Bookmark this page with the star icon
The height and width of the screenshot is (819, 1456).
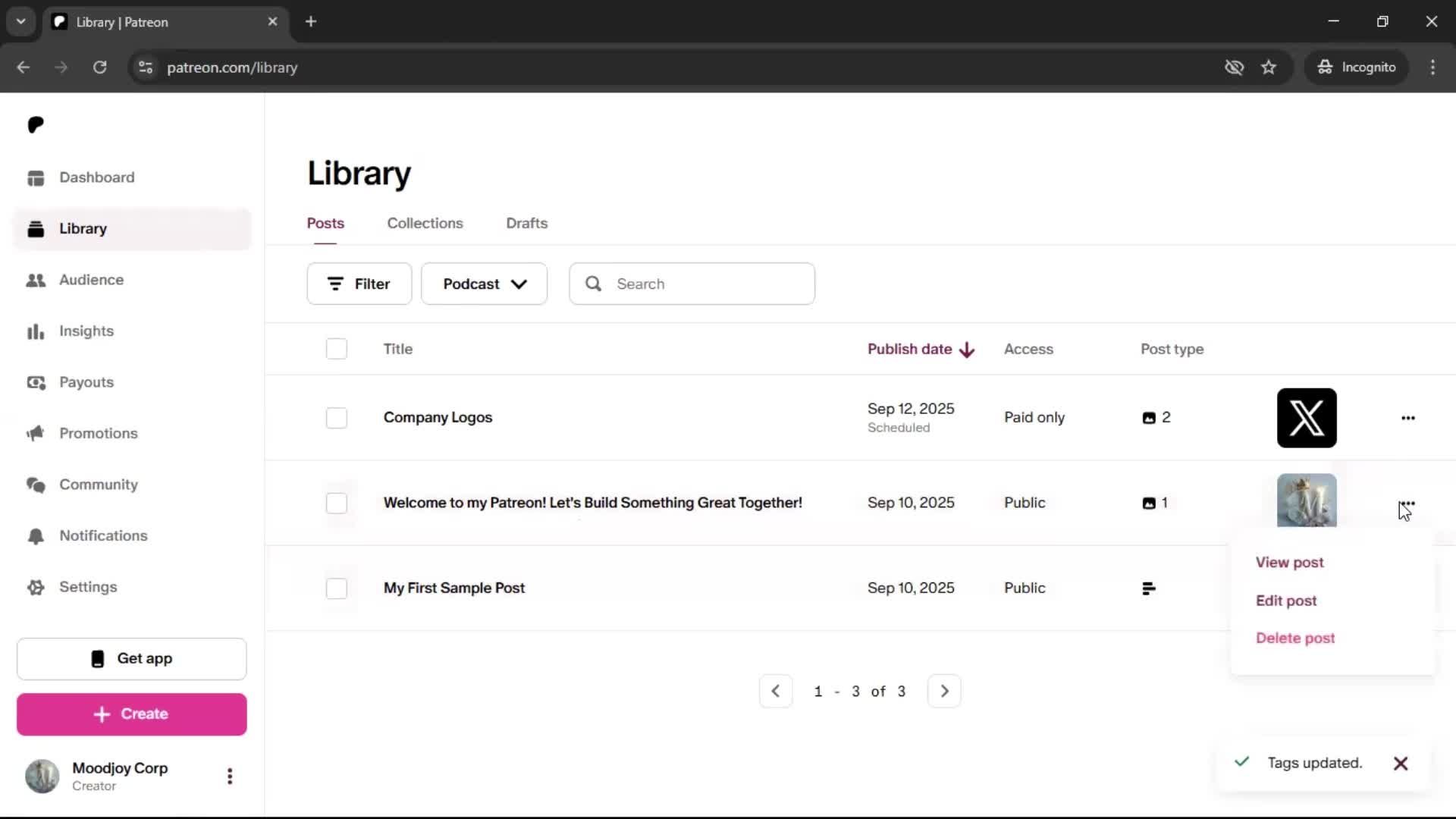(x=1269, y=67)
